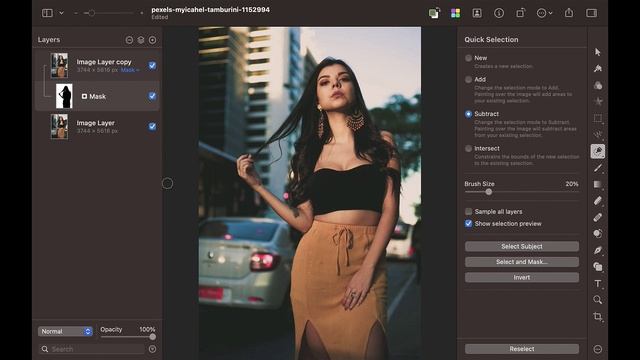Open the Color Adjustments tool
640x360 pixels.
[598, 85]
